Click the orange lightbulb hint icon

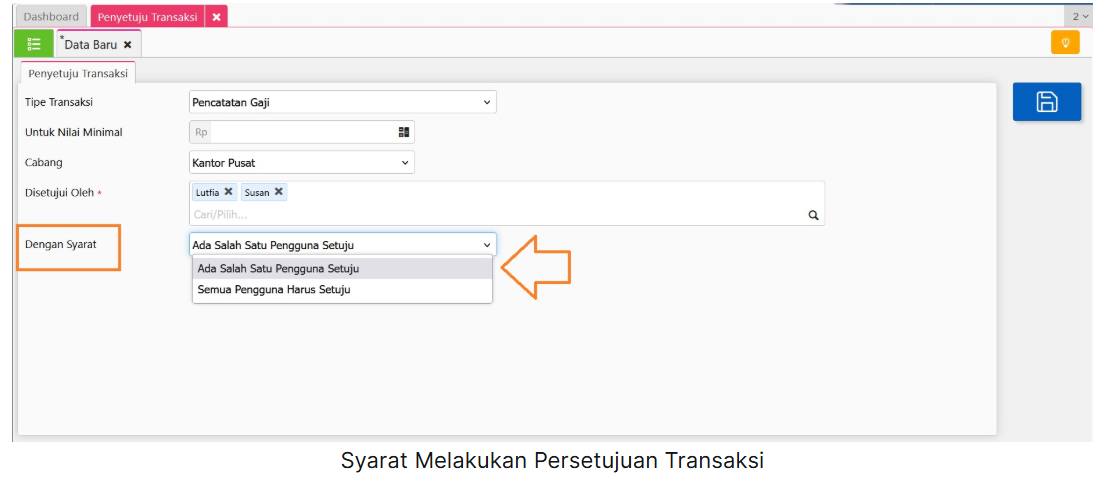click(1065, 42)
